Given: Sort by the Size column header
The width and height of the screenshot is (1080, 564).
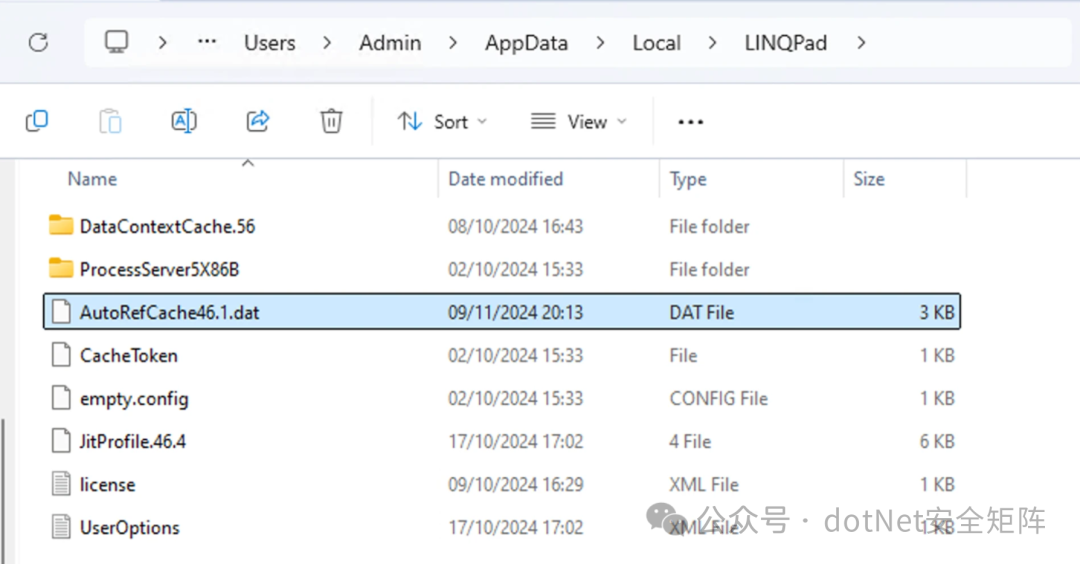Looking at the screenshot, I should tap(869, 179).
